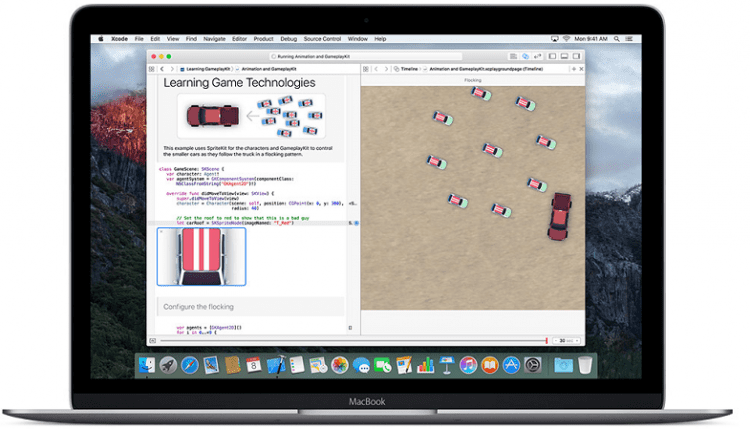
Task: Click the Wi-Fi status icon
Action: [567, 39]
